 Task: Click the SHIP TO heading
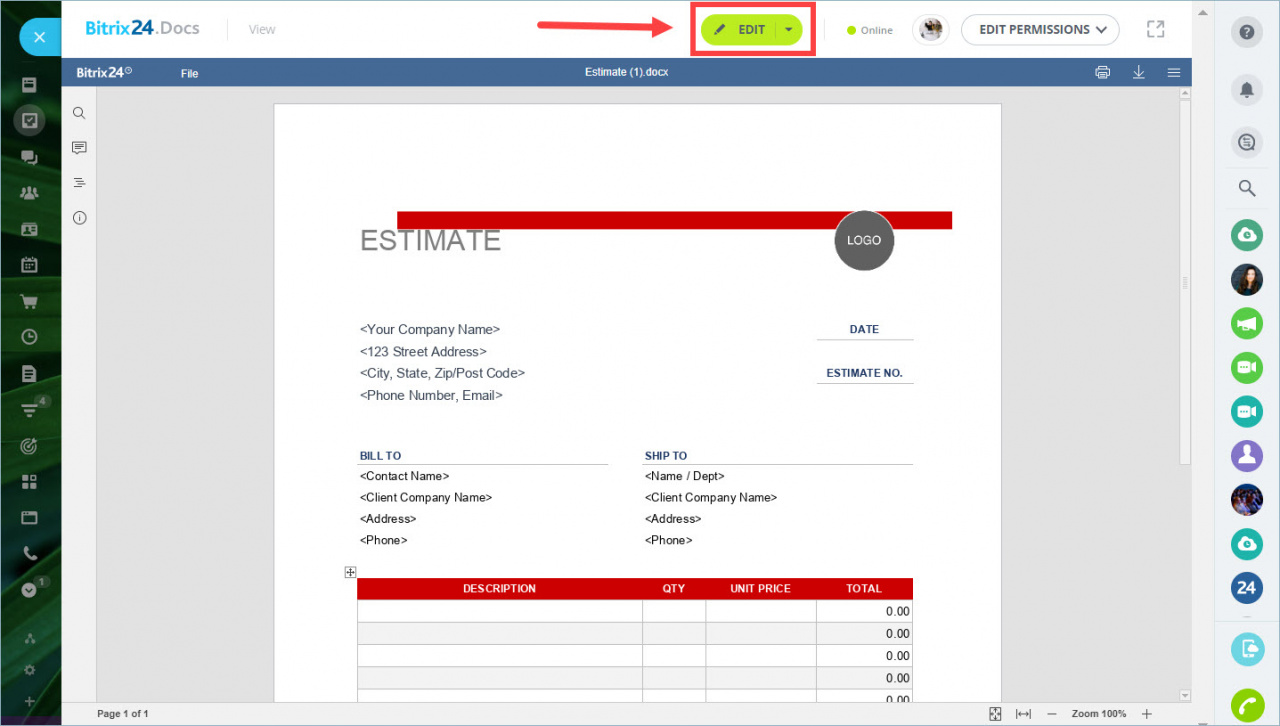(x=666, y=456)
